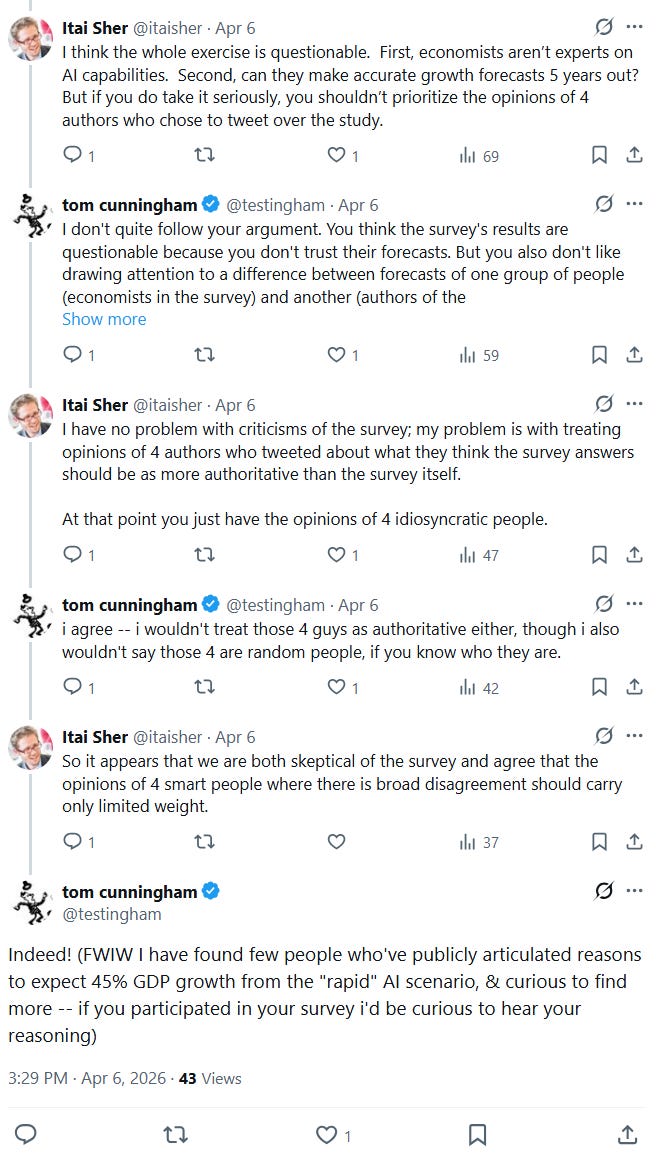Image resolution: width=656 pixels, height=1157 pixels.
Task: Open Itai Sher's profile name in first tweet
Action: click(x=94, y=28)
